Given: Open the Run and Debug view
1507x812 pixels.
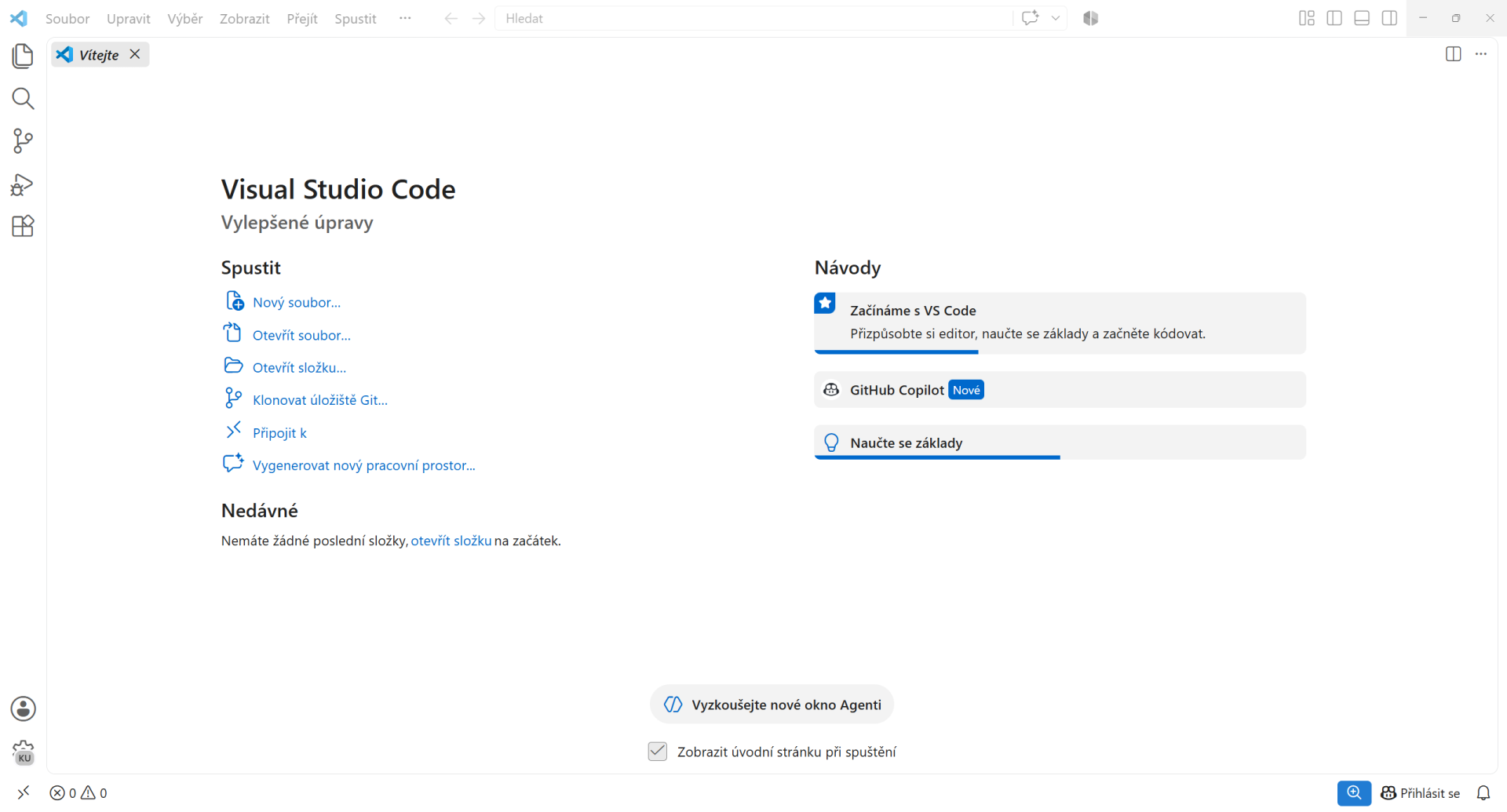Looking at the screenshot, I should (23, 184).
